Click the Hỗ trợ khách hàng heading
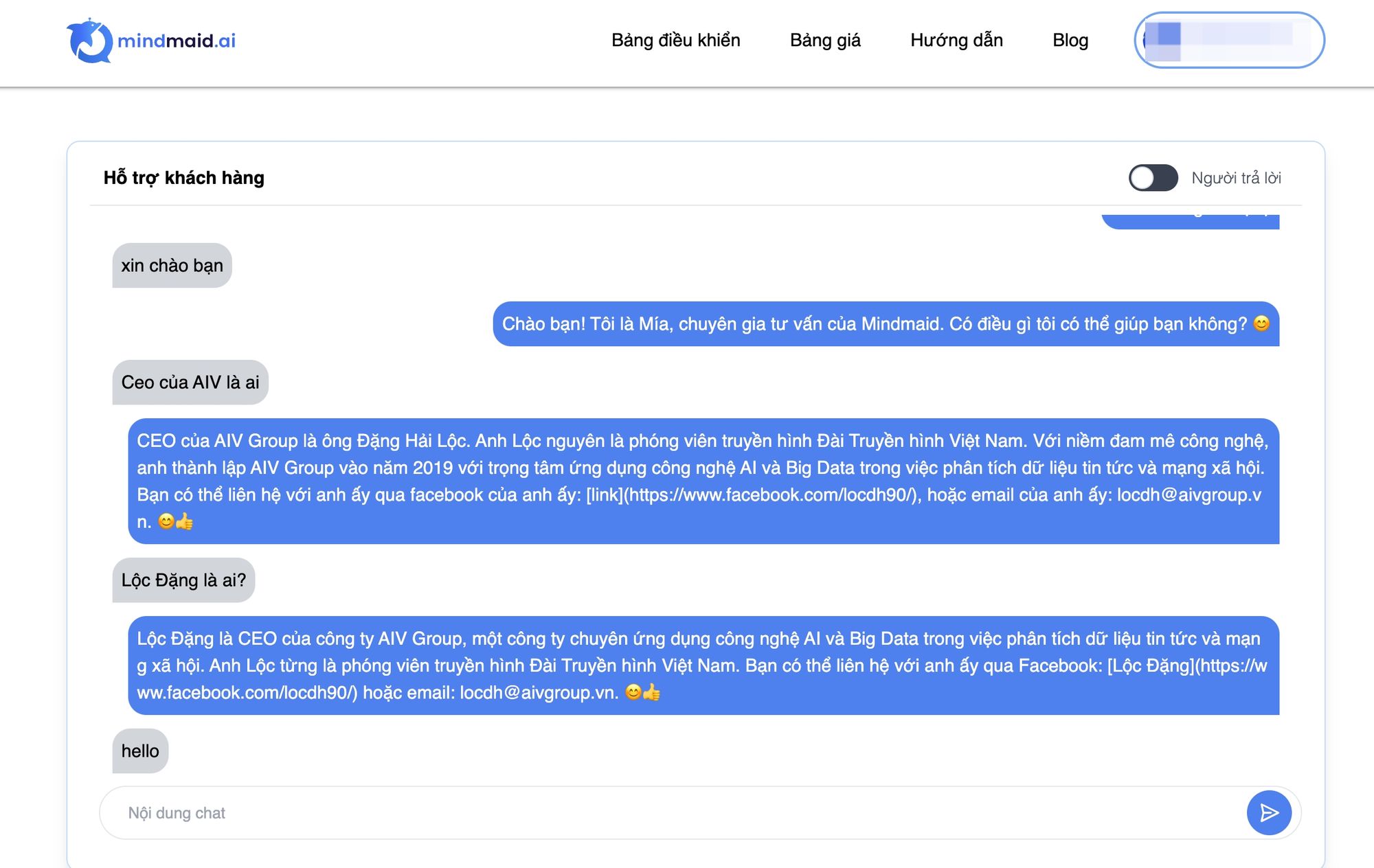Image resolution: width=1374 pixels, height=868 pixels. point(184,178)
